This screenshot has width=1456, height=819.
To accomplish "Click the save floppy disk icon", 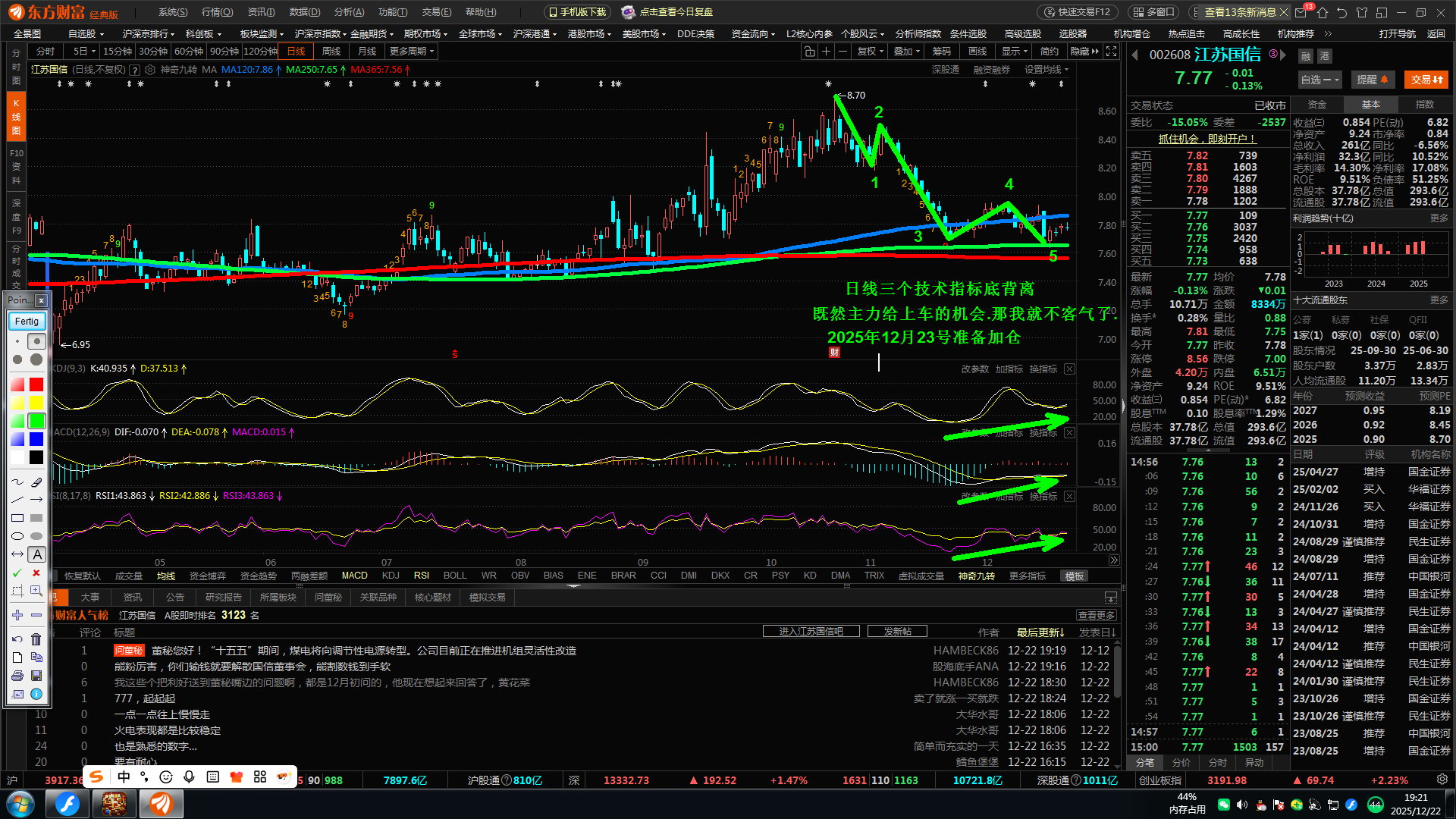I will pyautogui.click(x=36, y=676).
